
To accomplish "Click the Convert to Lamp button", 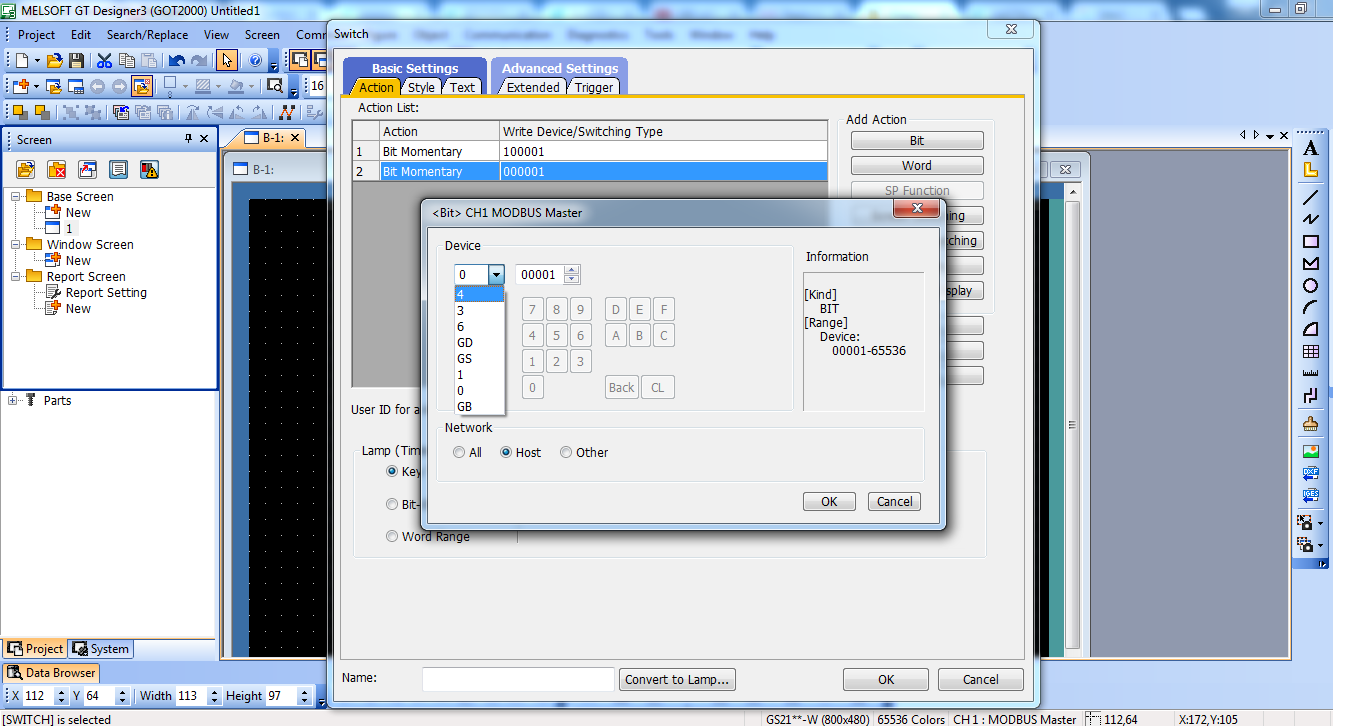I will pos(677,679).
